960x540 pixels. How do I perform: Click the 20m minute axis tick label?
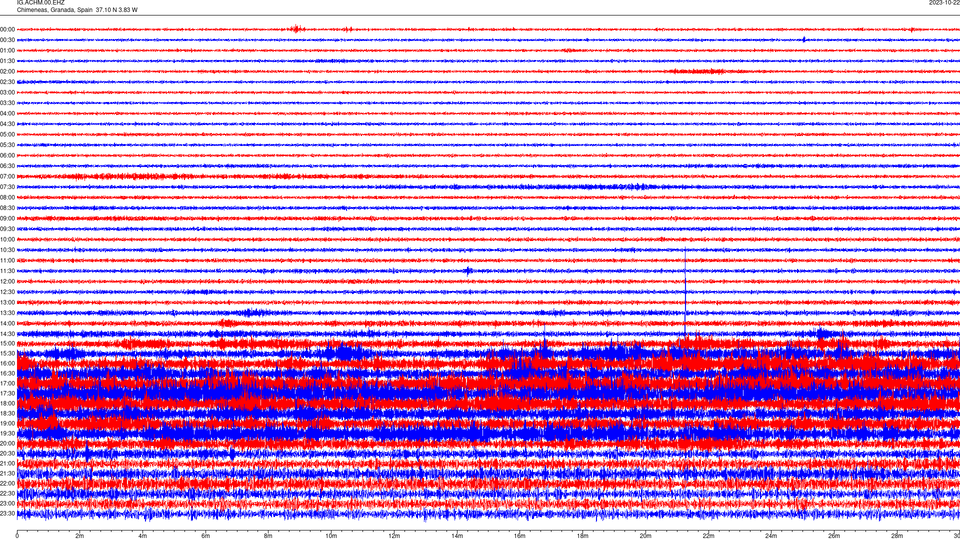(645, 536)
